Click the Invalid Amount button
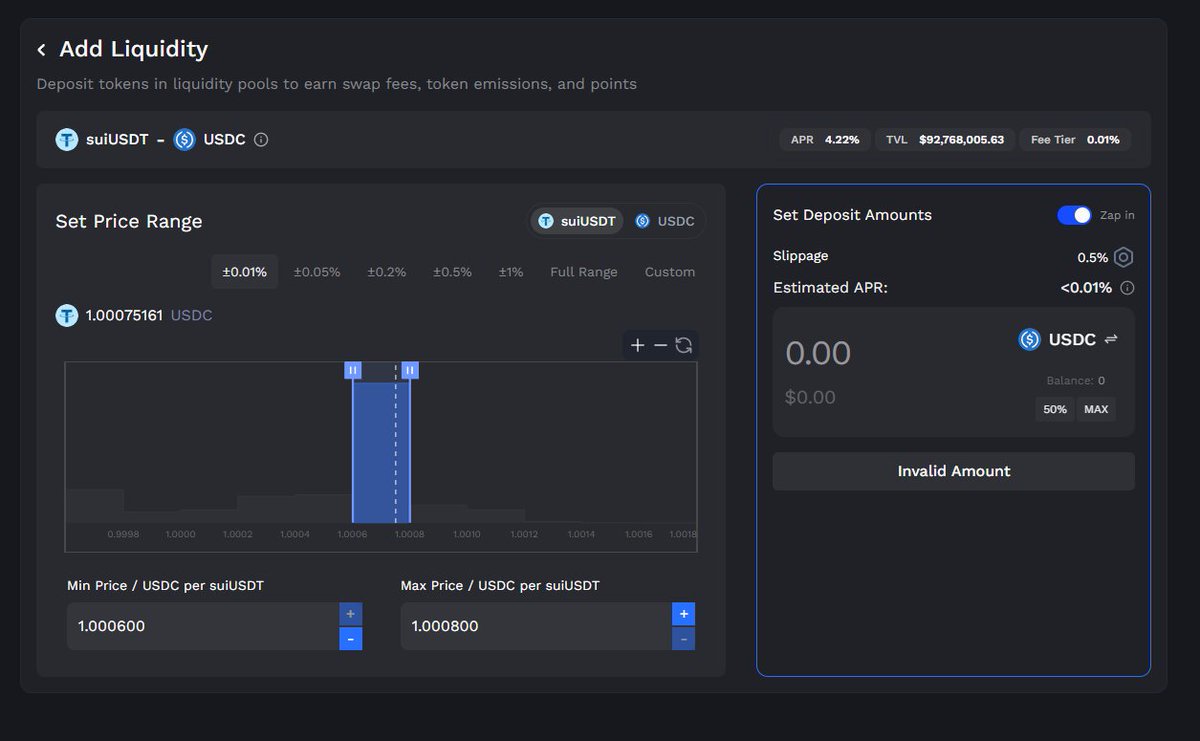 [954, 471]
